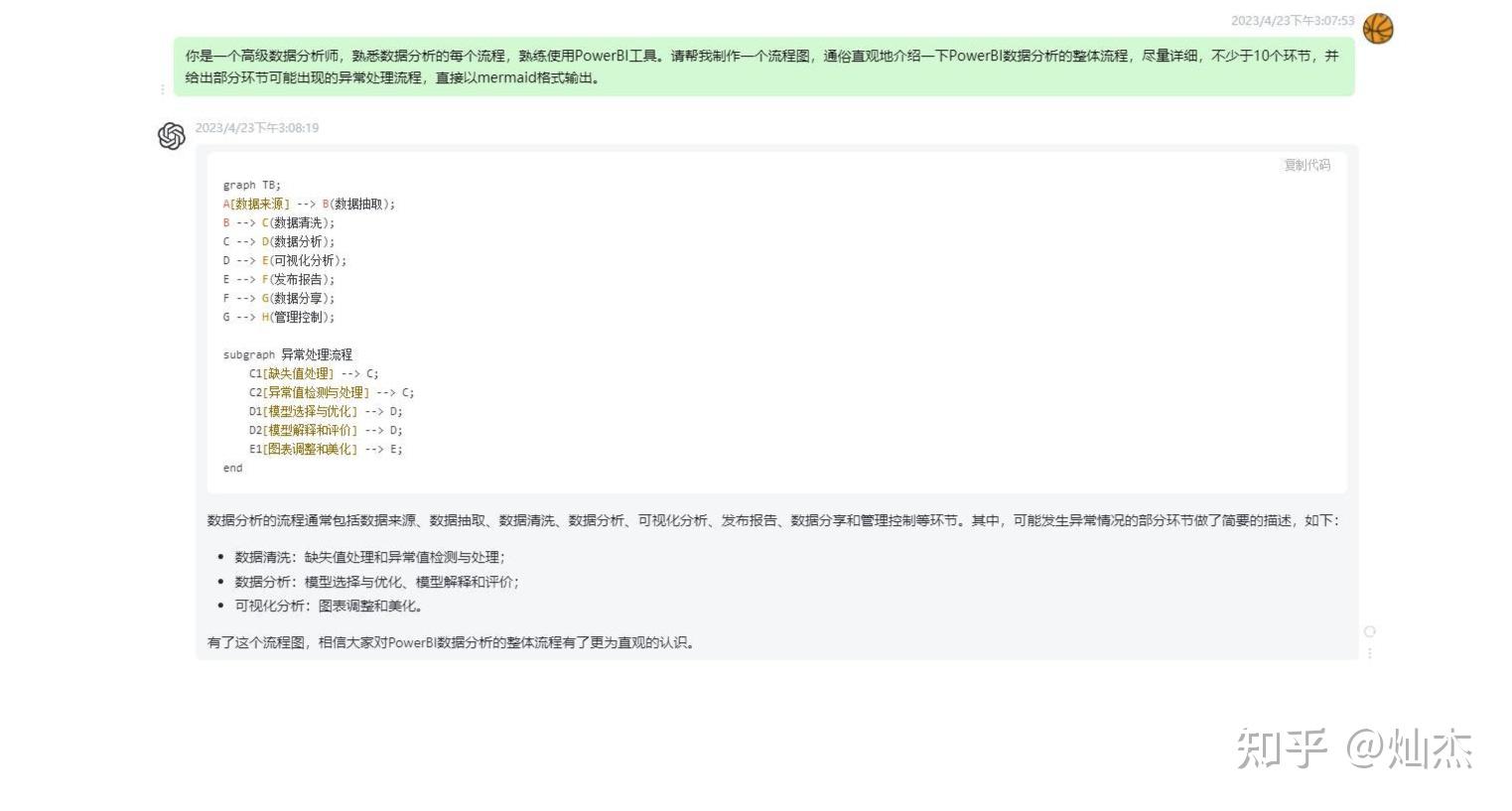This screenshot has height=811, width=1512.
Task: Click the code line 'E1[图表调整和美化] --> E;'
Action: pyautogui.click(x=326, y=450)
